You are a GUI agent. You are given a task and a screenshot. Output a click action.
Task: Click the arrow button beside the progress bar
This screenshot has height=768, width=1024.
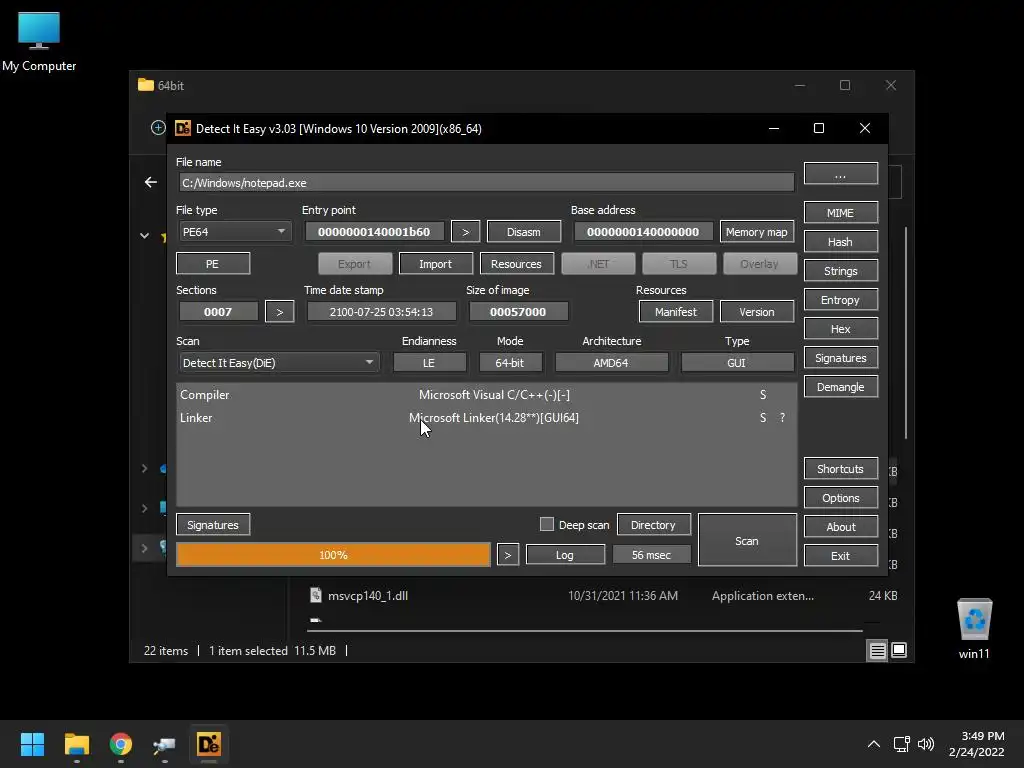click(x=507, y=555)
